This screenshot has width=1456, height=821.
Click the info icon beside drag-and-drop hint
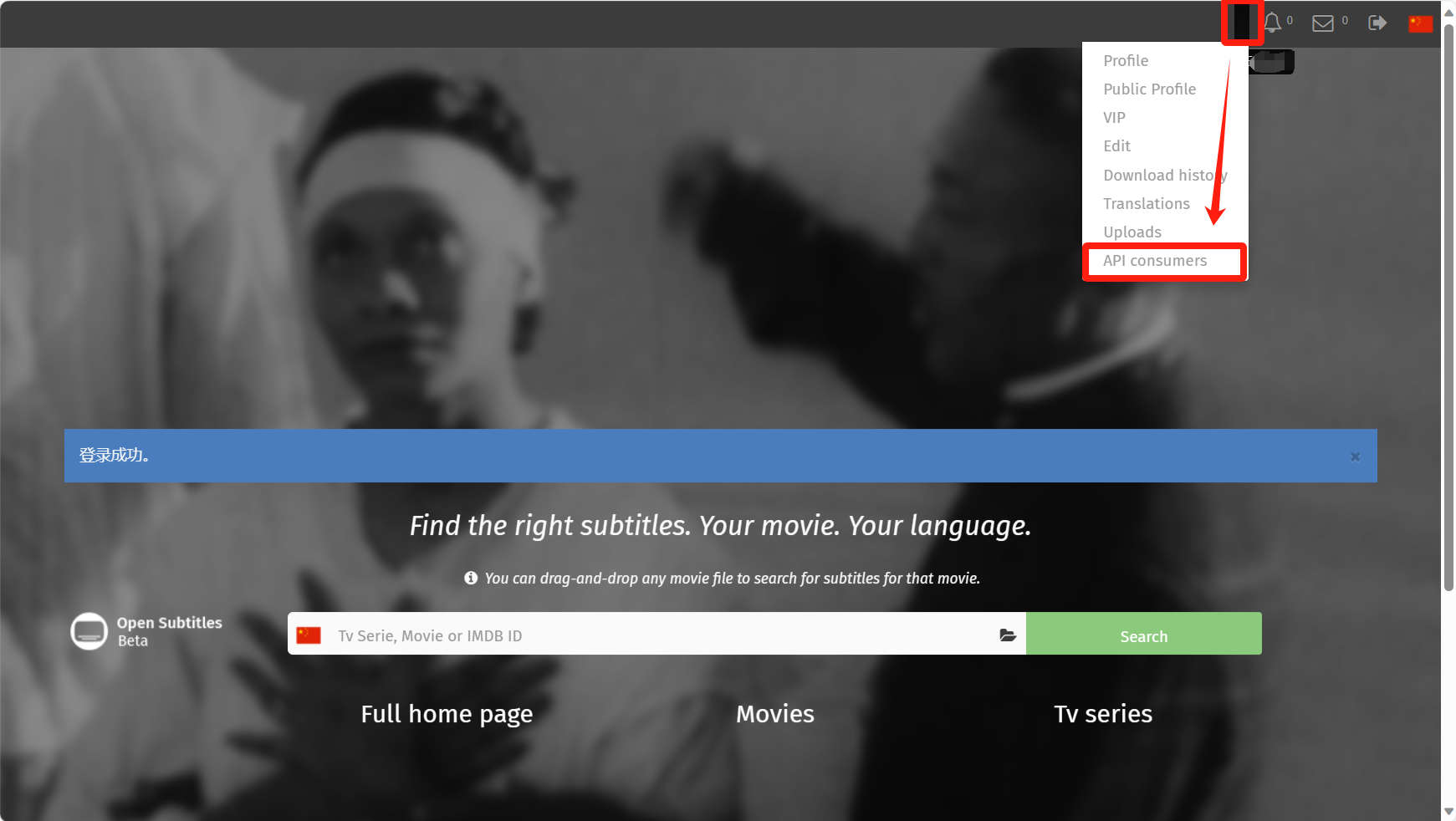click(x=471, y=578)
